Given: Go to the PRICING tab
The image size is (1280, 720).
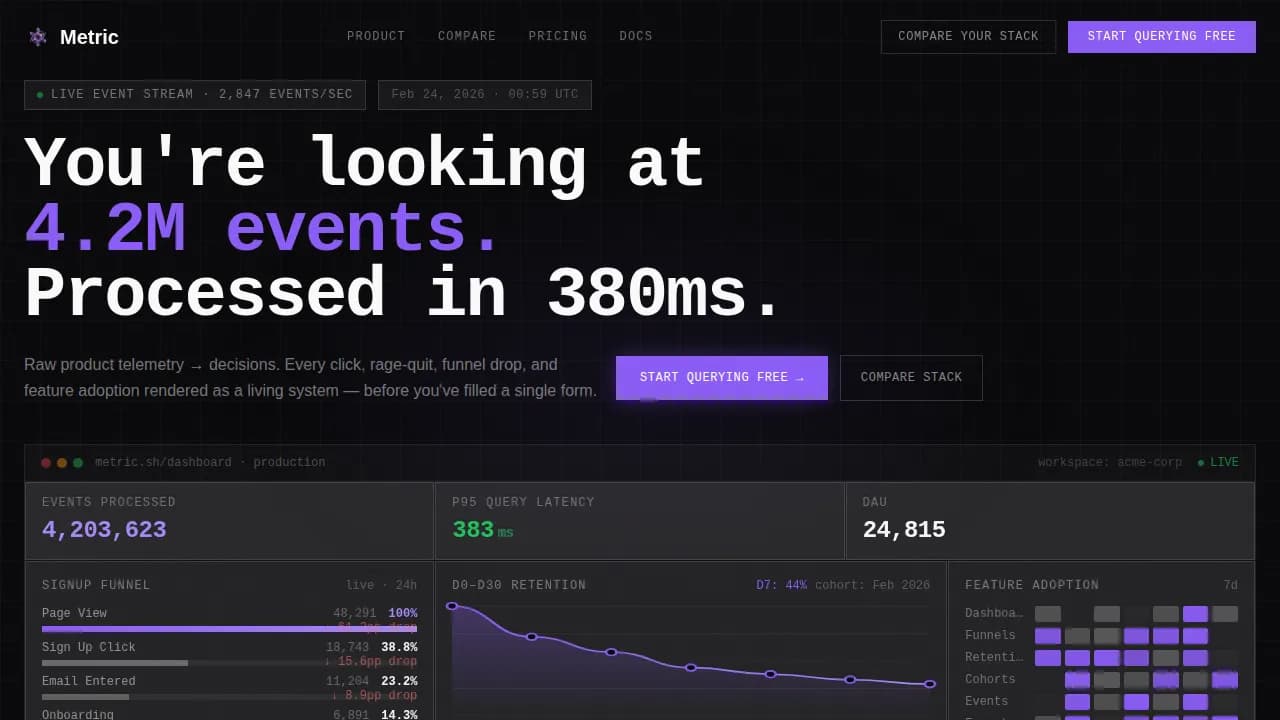Looking at the screenshot, I should click(557, 36).
